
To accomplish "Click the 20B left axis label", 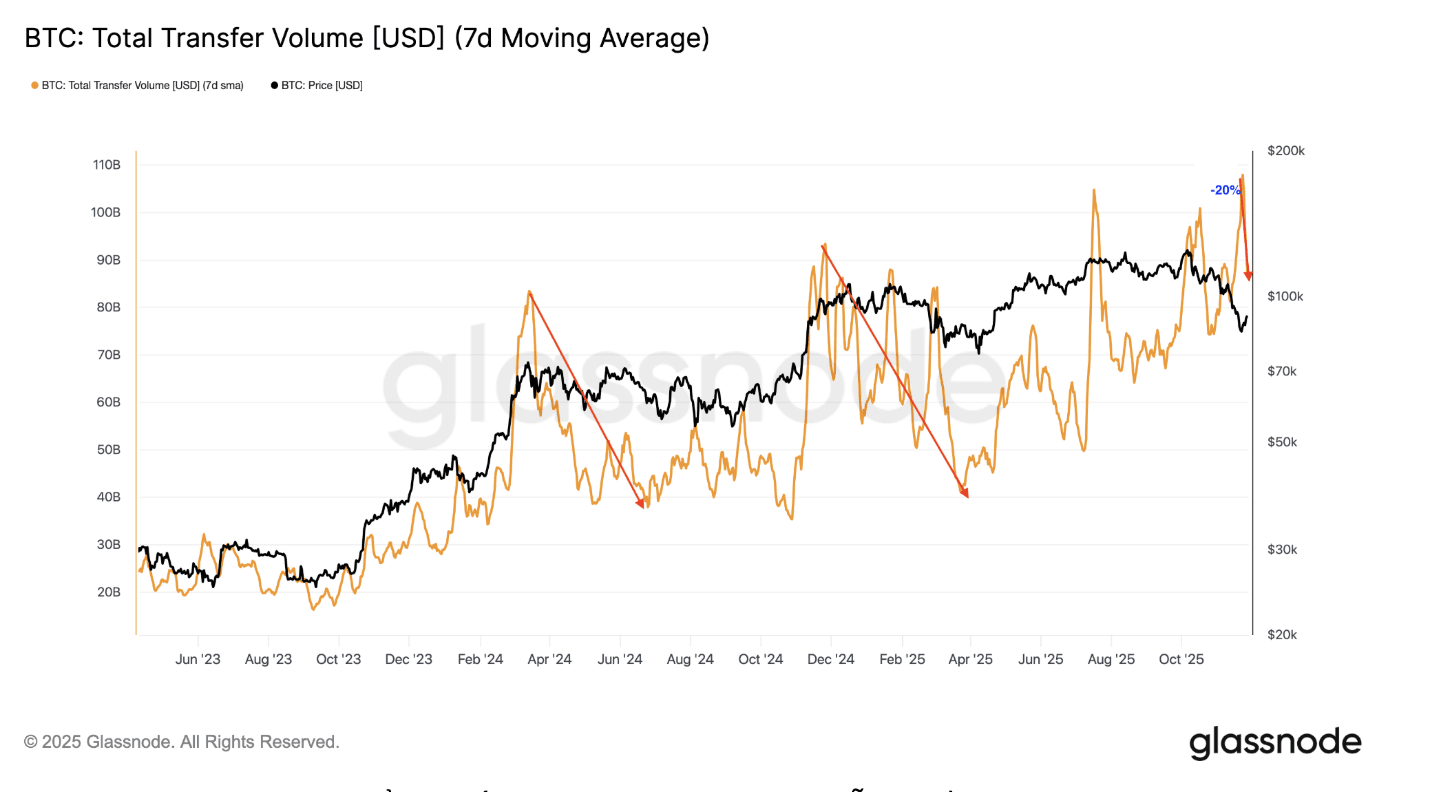I will 107,592.
